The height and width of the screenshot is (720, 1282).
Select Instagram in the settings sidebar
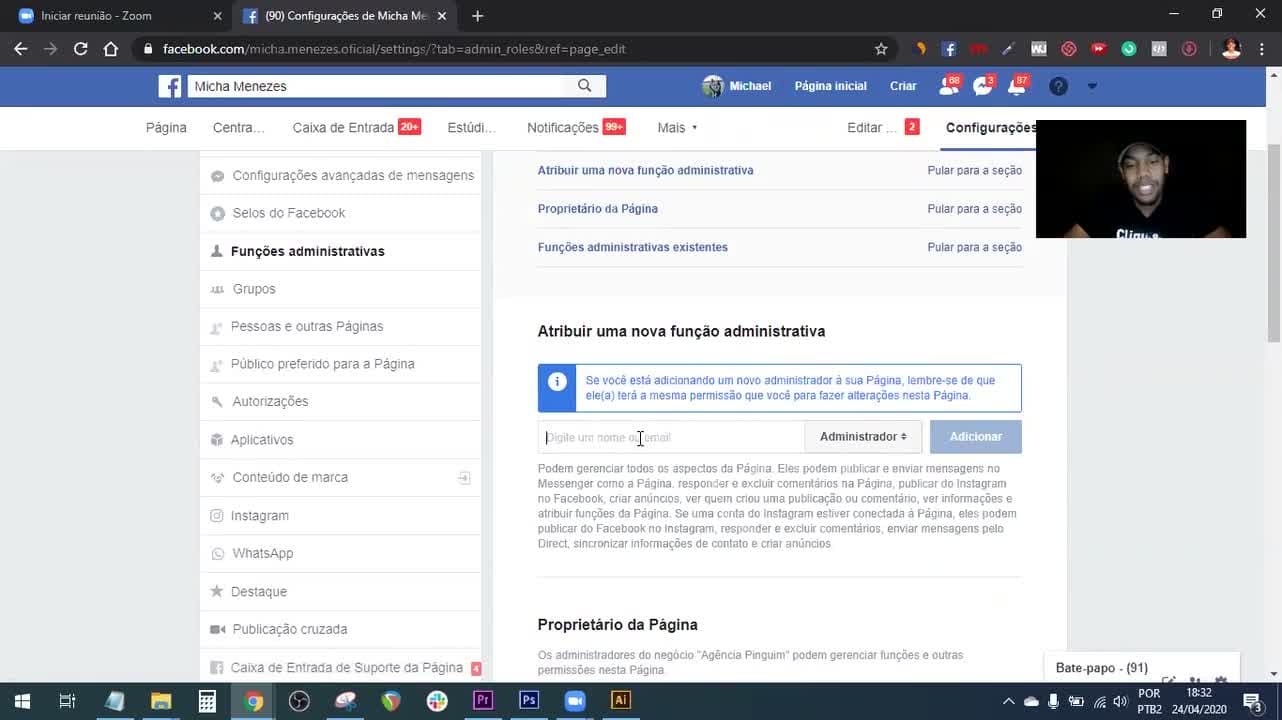[x=341, y=516]
